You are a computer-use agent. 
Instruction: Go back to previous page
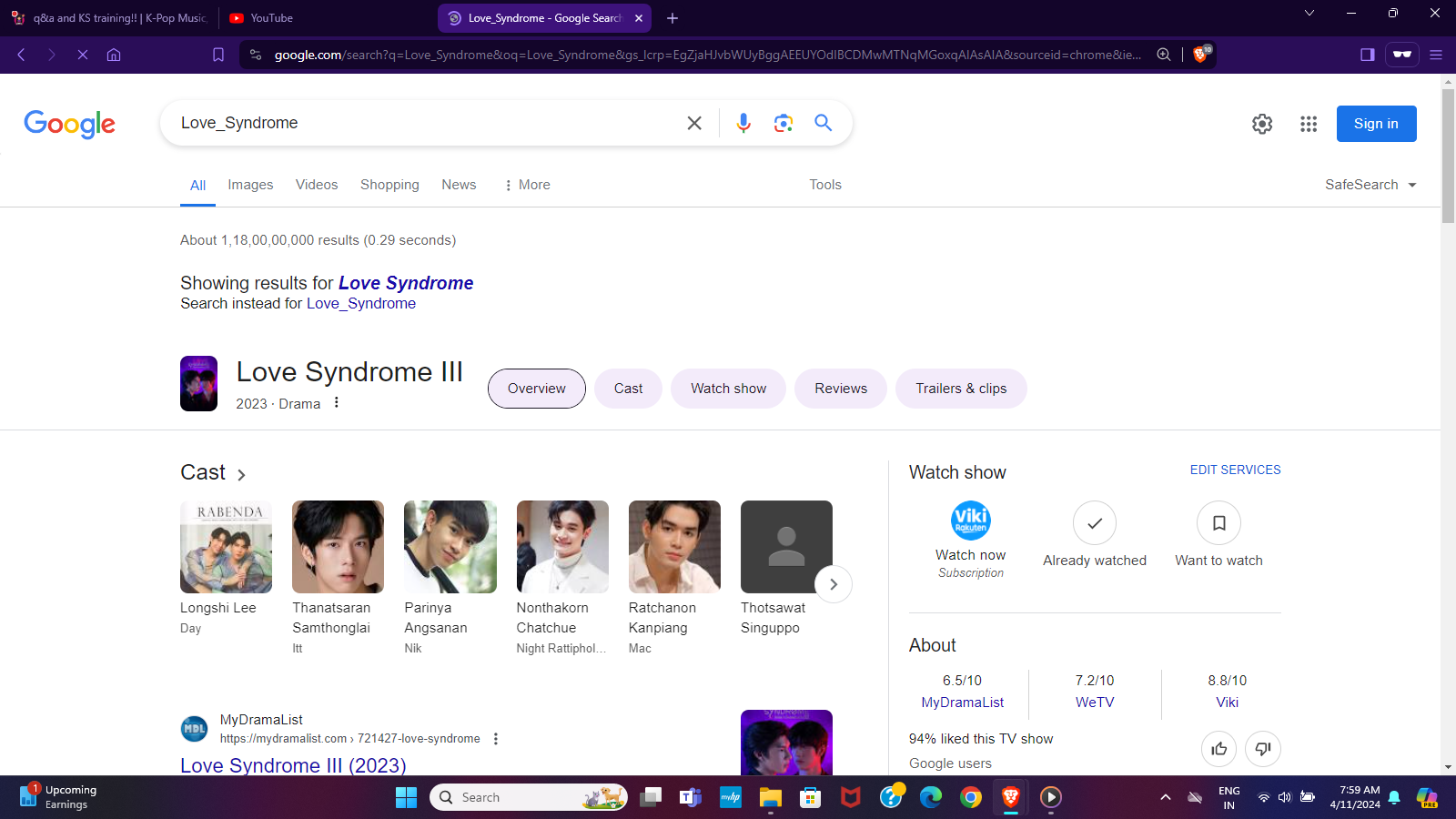[21, 55]
